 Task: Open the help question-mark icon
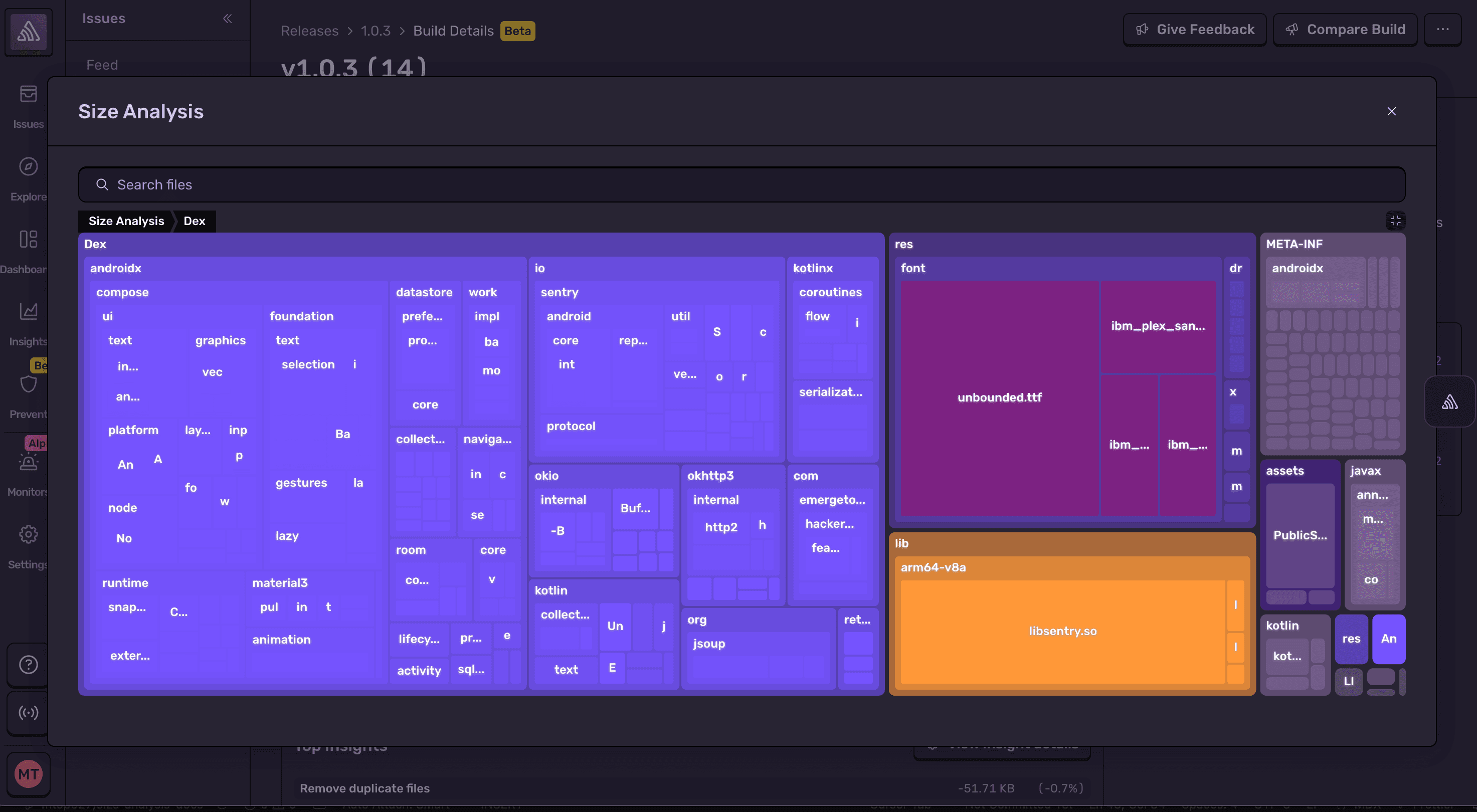28,664
